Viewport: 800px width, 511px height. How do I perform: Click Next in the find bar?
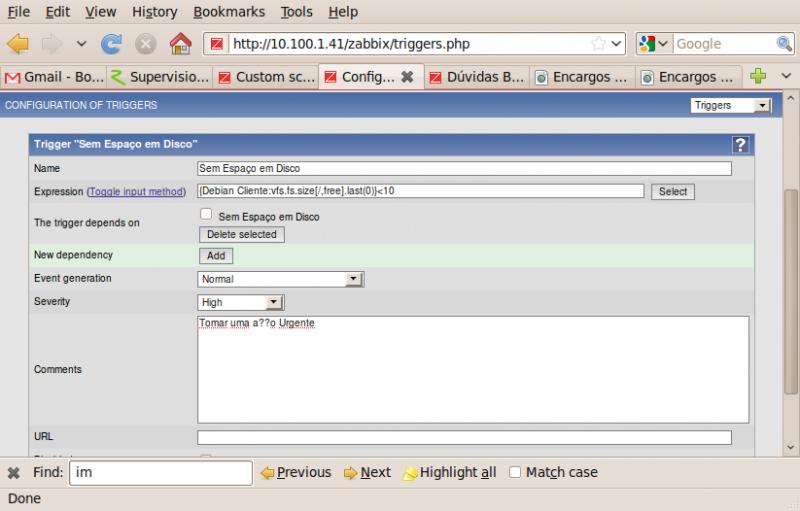pyautogui.click(x=367, y=473)
